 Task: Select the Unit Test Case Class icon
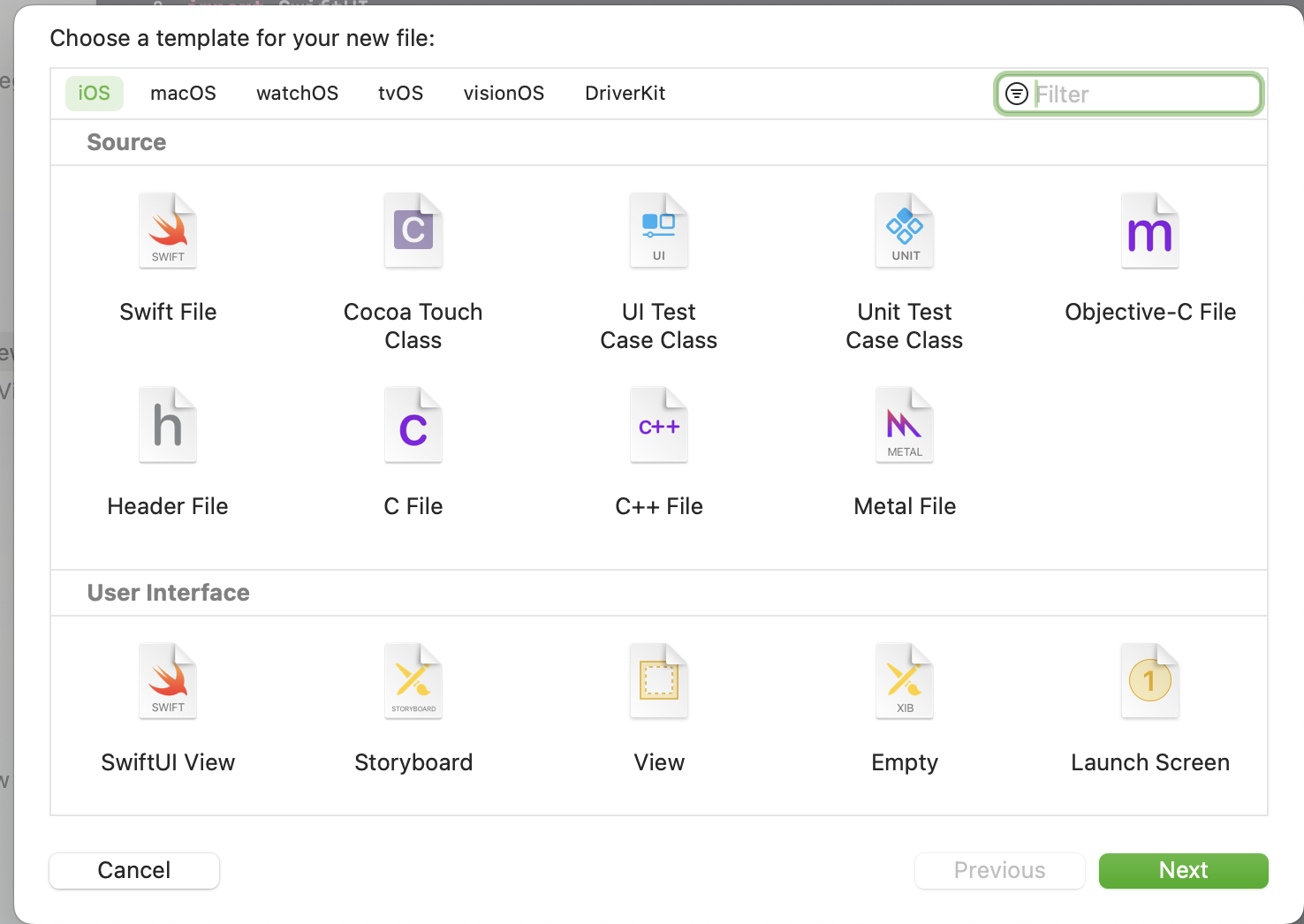(x=905, y=231)
